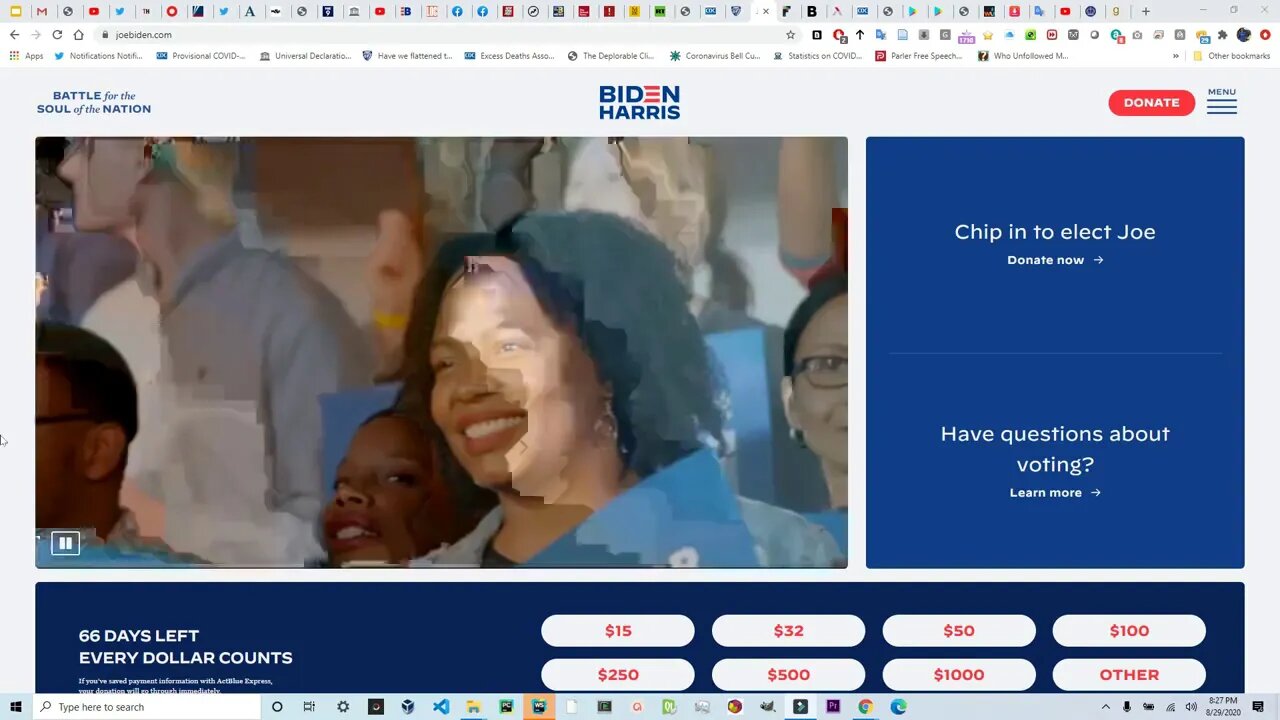
Task: Click the browser home icon
Action: pos(79,34)
